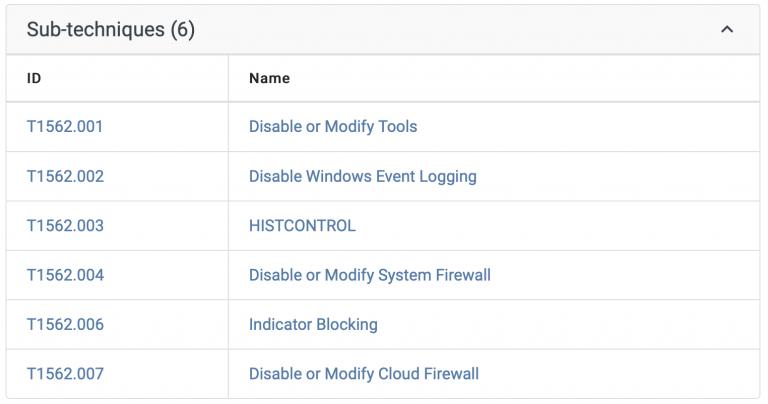Click the Name column header
The width and height of the screenshot is (768, 404).
(x=269, y=78)
